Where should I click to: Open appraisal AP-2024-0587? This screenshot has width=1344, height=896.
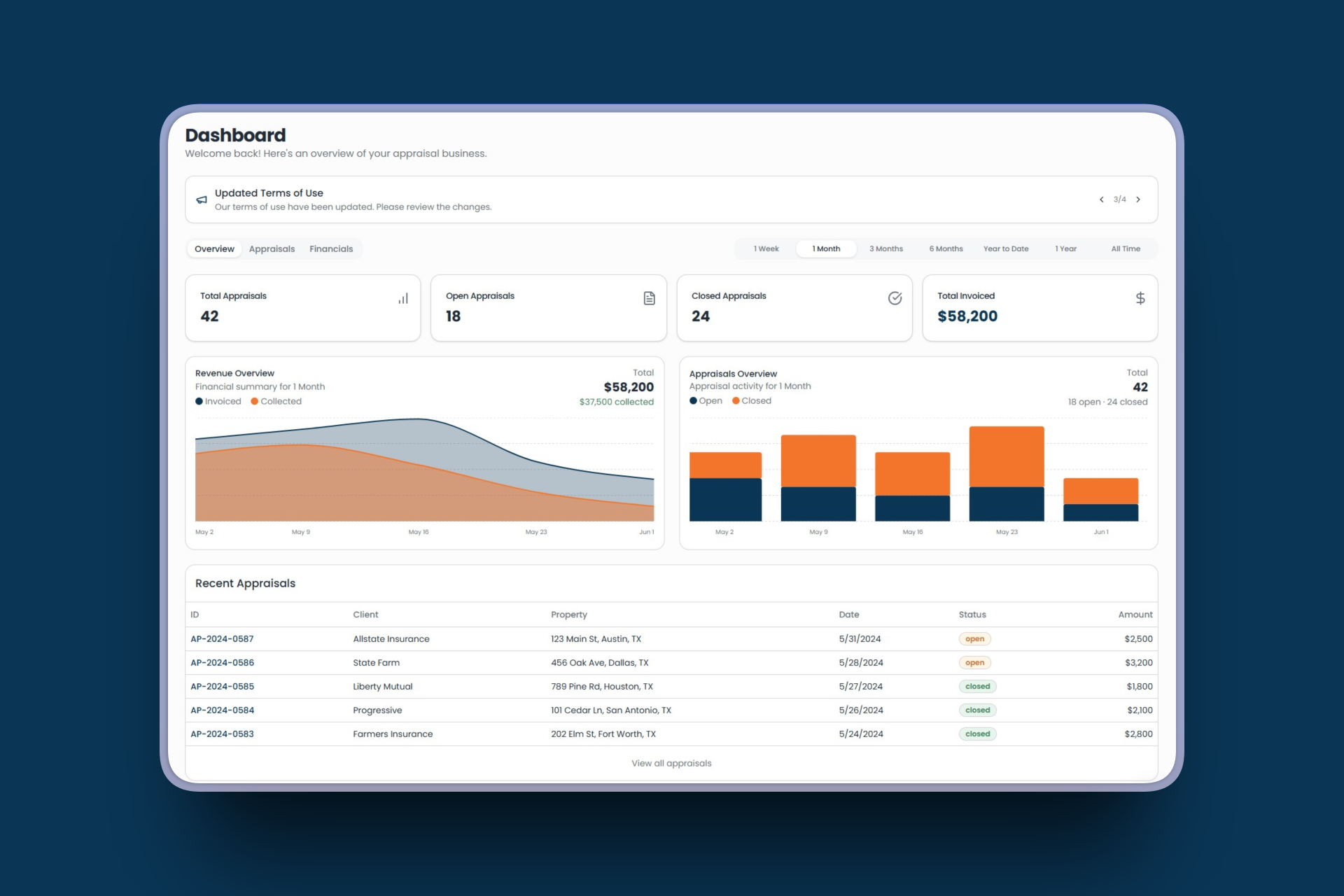222,638
